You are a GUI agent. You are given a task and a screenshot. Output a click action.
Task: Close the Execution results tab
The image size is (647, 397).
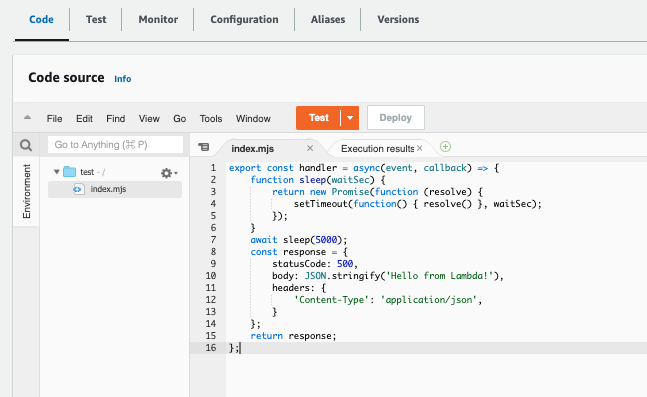pyautogui.click(x=420, y=148)
